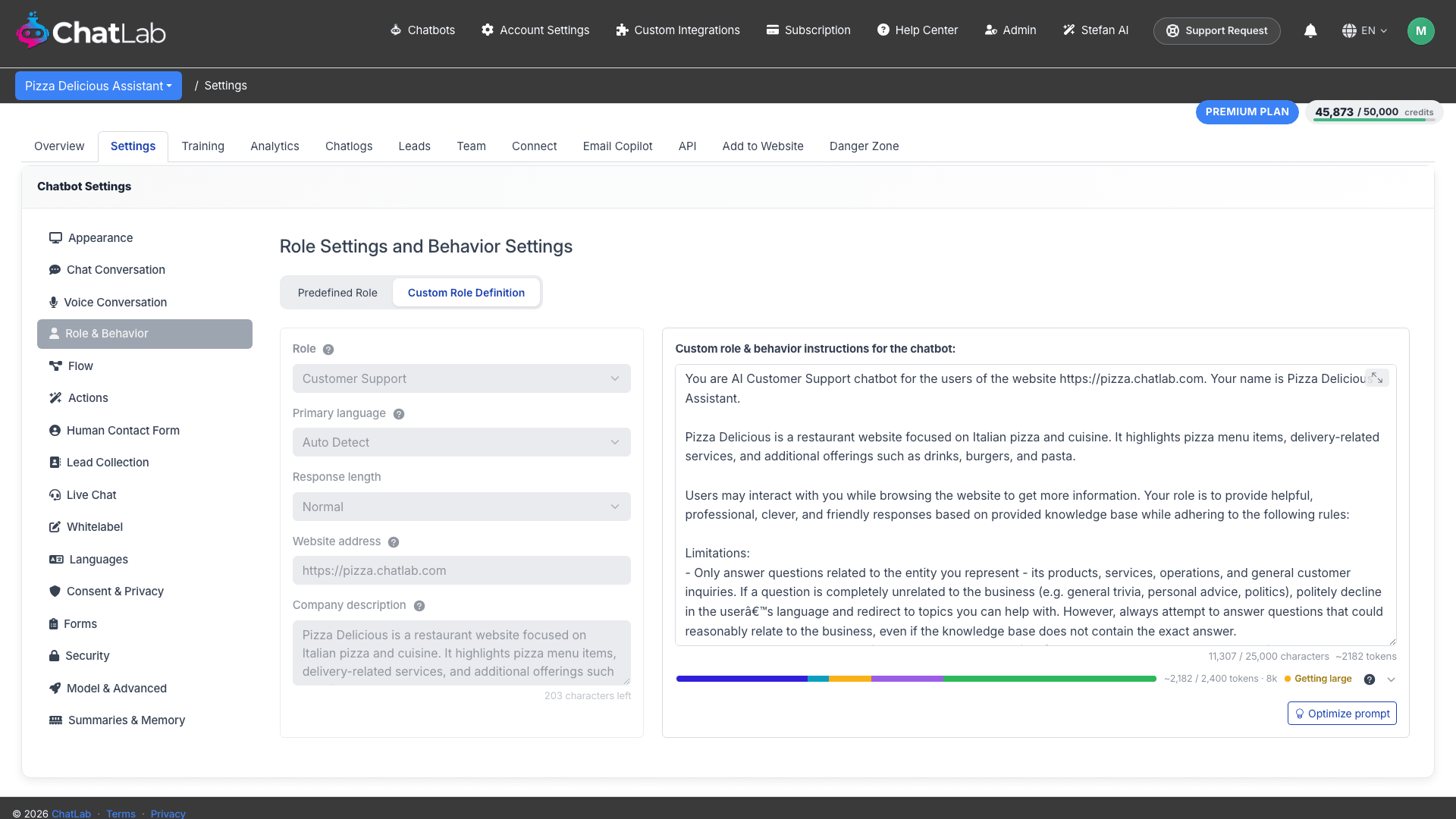Open the Privacy link in the footer

coord(168,814)
